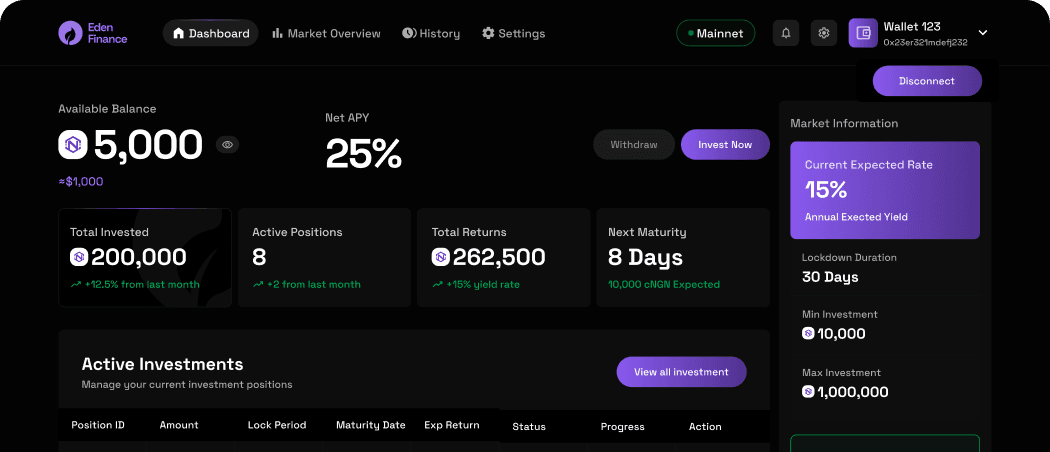Image resolution: width=1050 pixels, height=452 pixels.
Task: Go to the History tab
Action: 431,33
